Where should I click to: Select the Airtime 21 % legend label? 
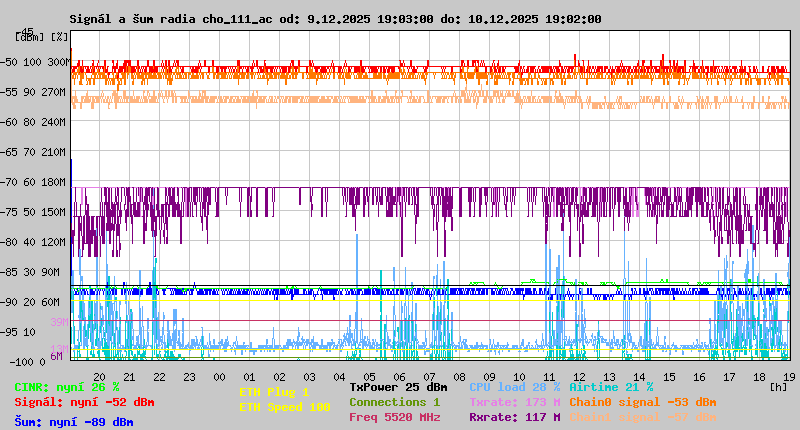click(610, 387)
